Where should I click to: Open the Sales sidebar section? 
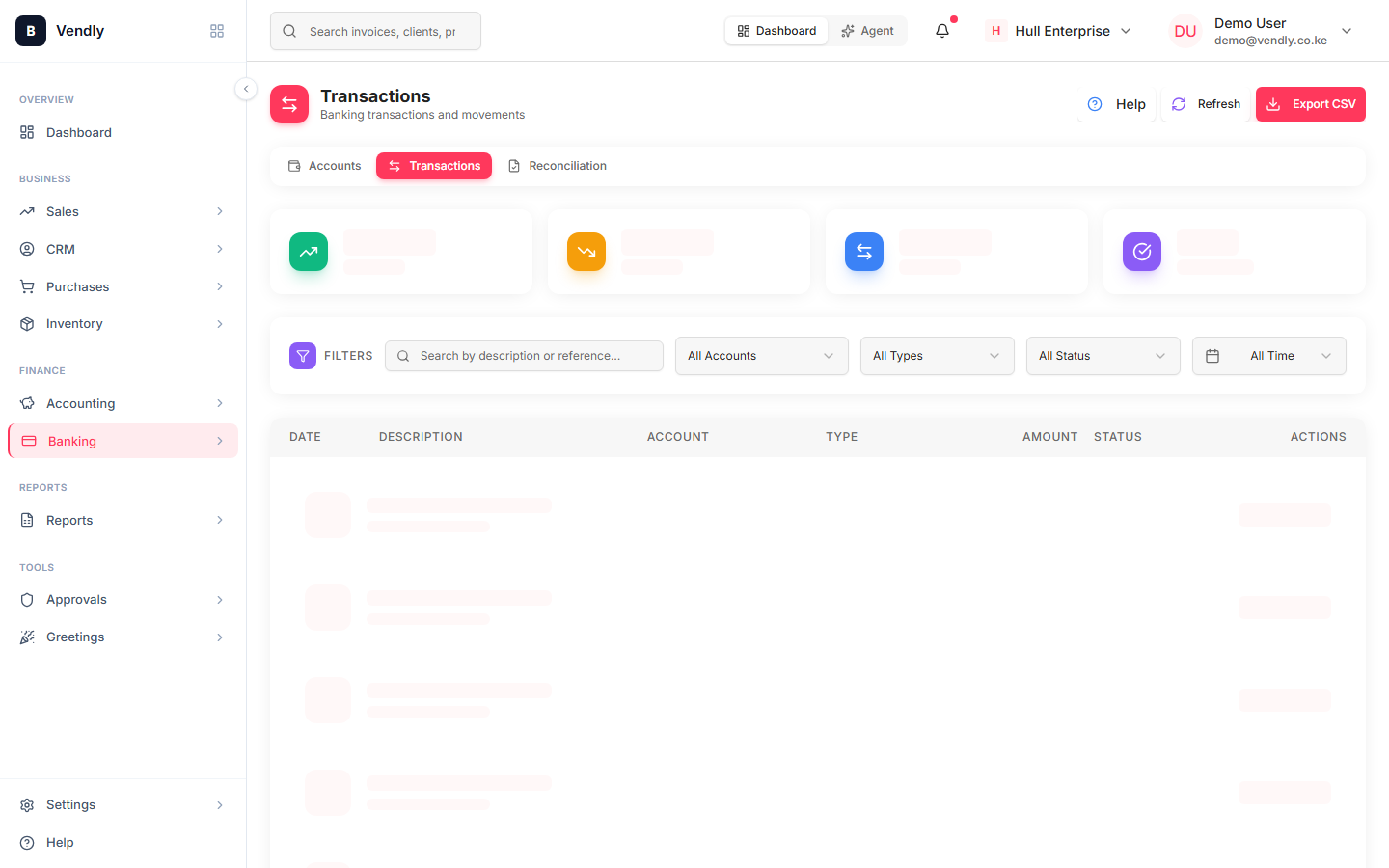tap(123, 211)
